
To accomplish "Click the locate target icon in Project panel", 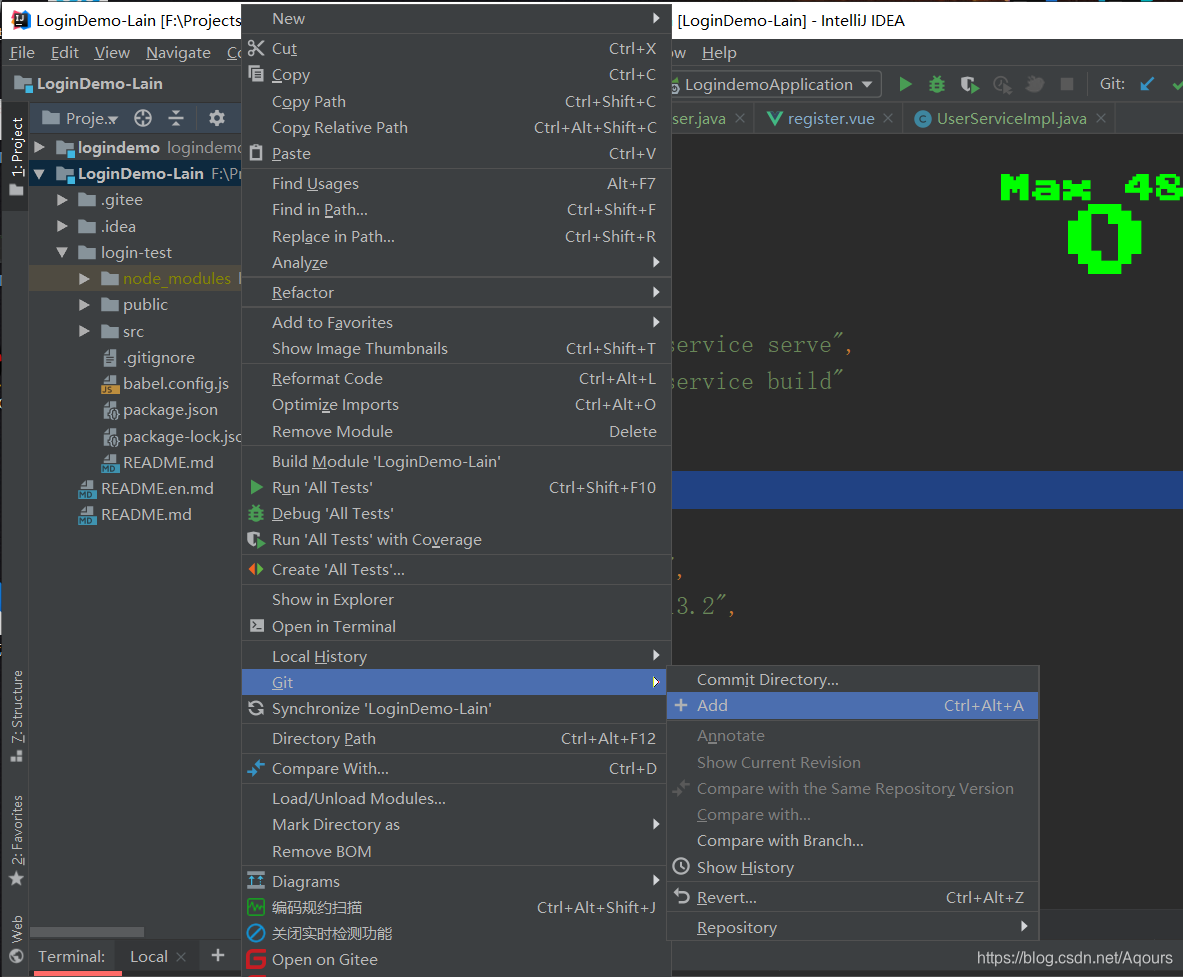I will 143,118.
